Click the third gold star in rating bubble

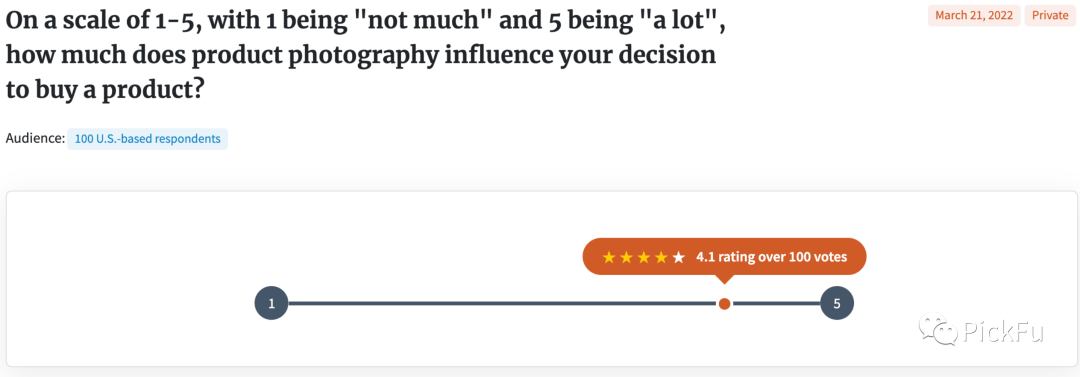pos(644,258)
